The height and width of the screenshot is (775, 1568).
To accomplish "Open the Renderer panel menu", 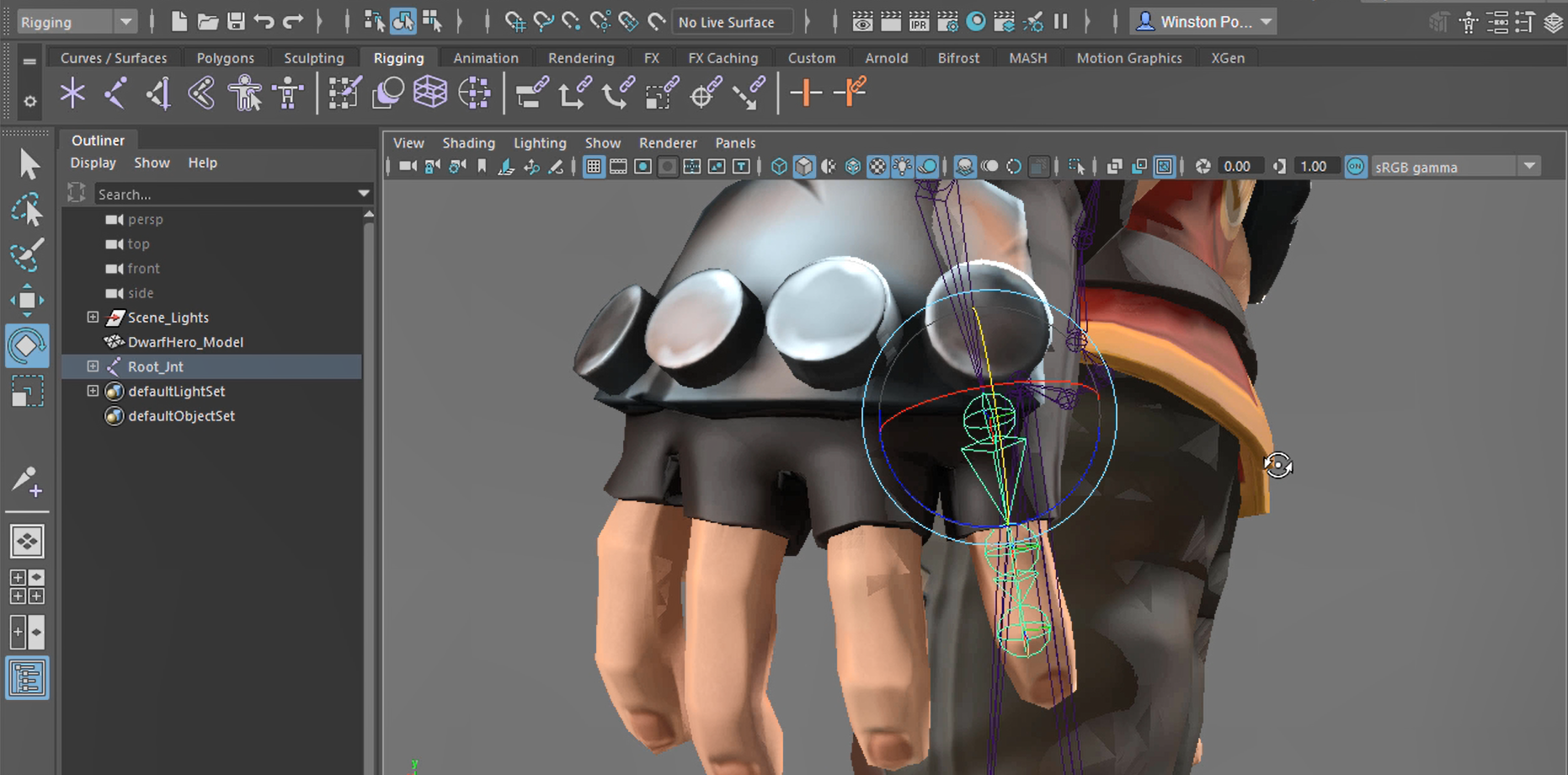I will tap(668, 143).
